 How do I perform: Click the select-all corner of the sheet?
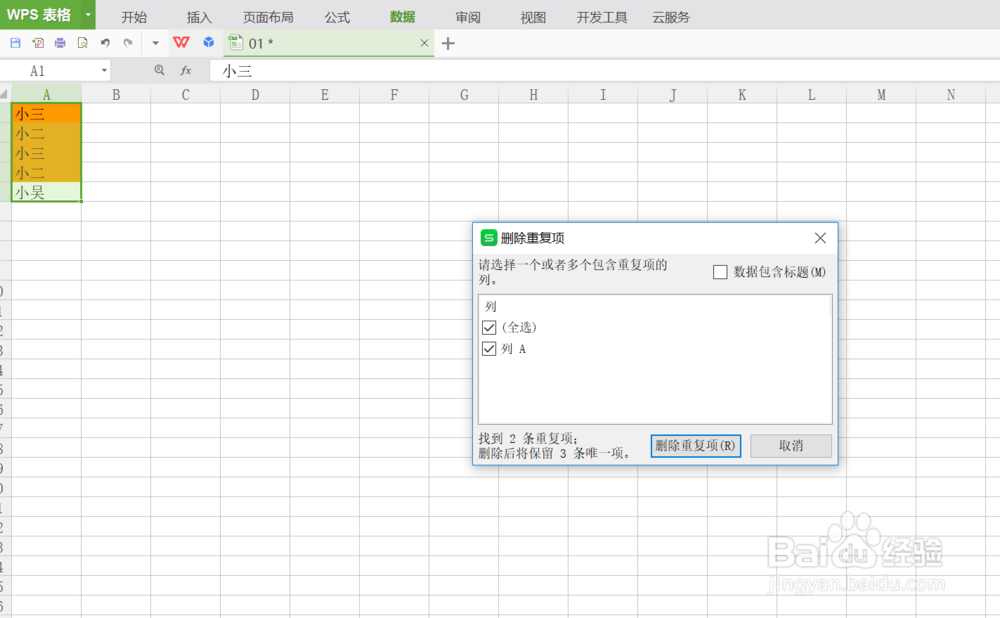pos(4,94)
